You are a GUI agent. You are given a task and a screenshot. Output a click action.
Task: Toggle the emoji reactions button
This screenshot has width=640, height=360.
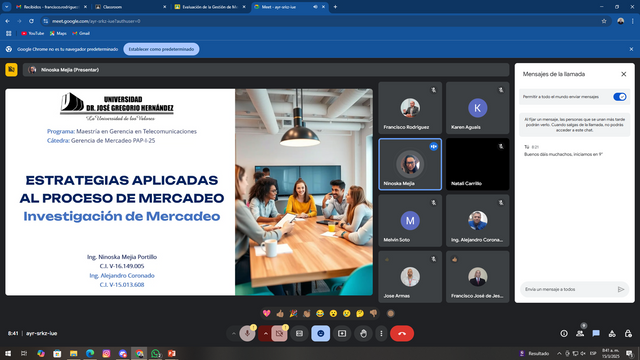pyautogui.click(x=321, y=333)
